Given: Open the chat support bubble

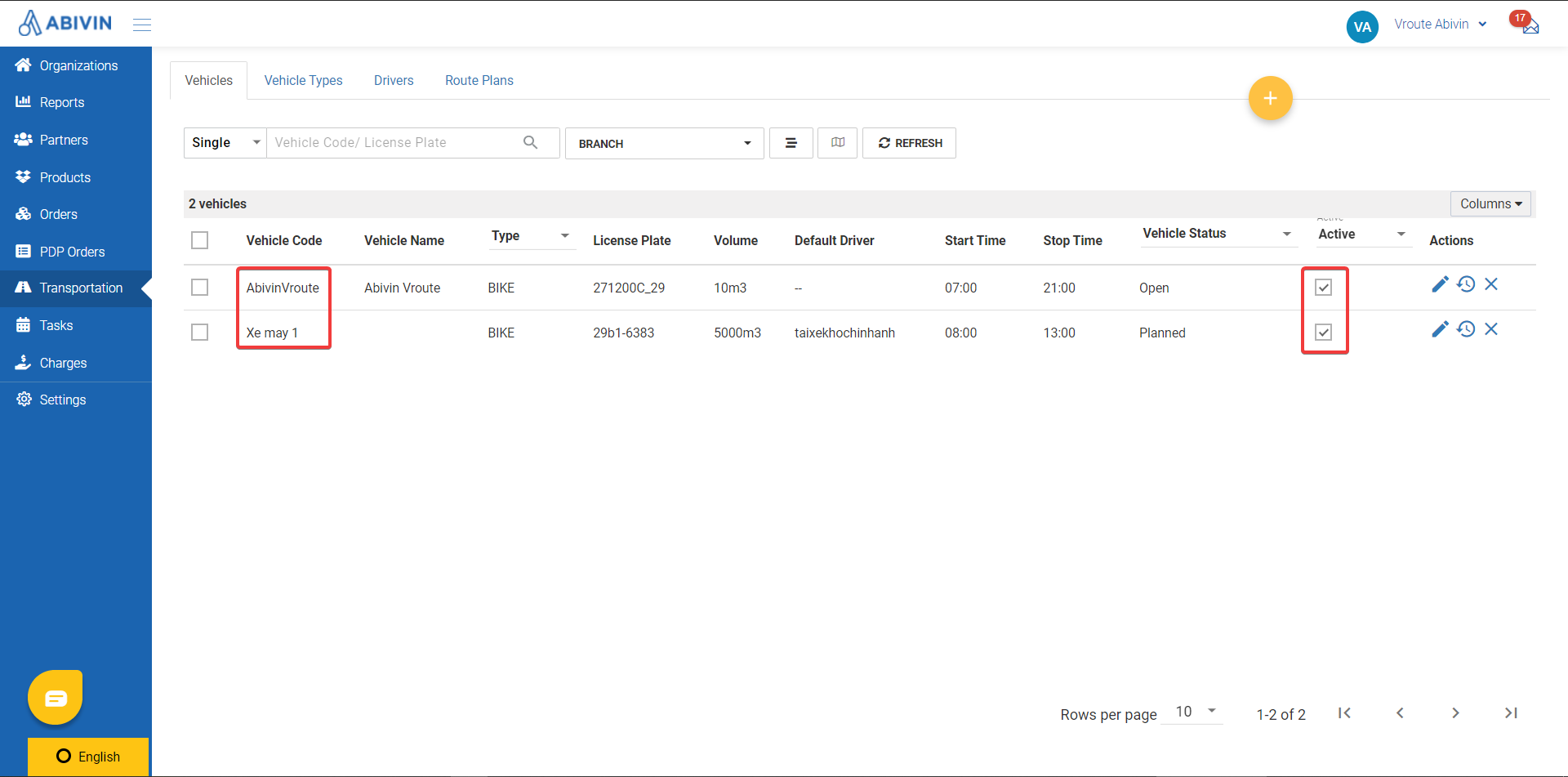Looking at the screenshot, I should pyautogui.click(x=56, y=698).
